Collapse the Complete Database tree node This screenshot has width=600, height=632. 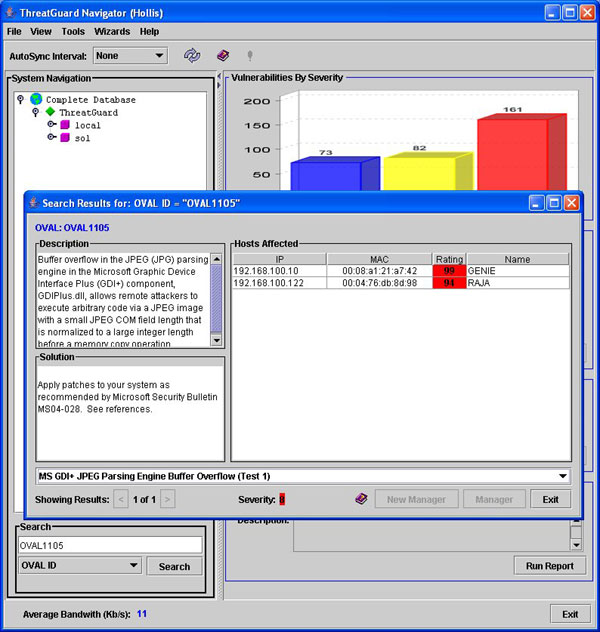(20, 100)
